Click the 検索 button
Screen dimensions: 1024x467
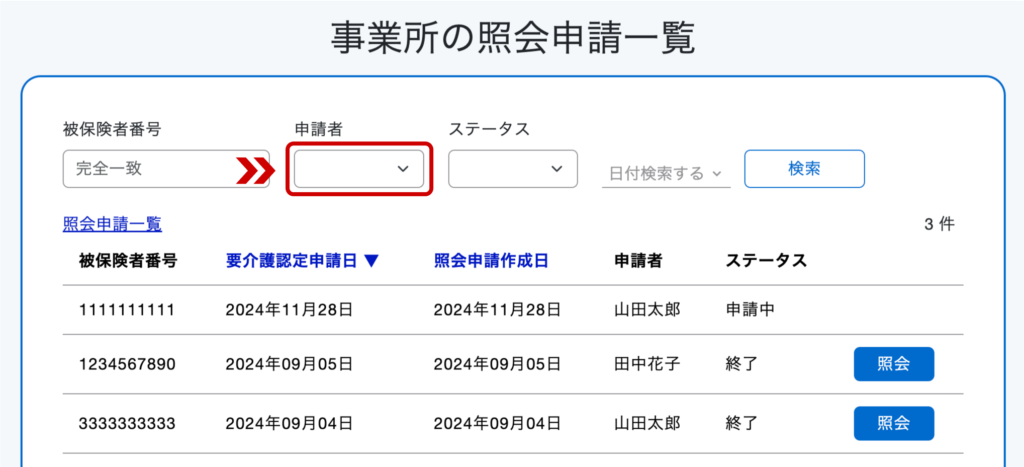point(805,169)
